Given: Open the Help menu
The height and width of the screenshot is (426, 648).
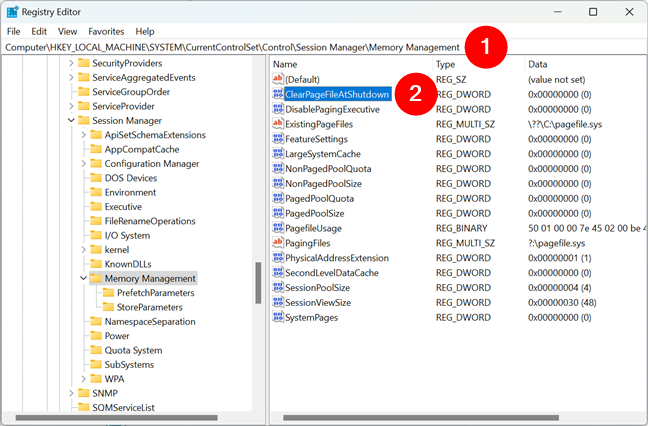Looking at the screenshot, I should coord(145,31).
